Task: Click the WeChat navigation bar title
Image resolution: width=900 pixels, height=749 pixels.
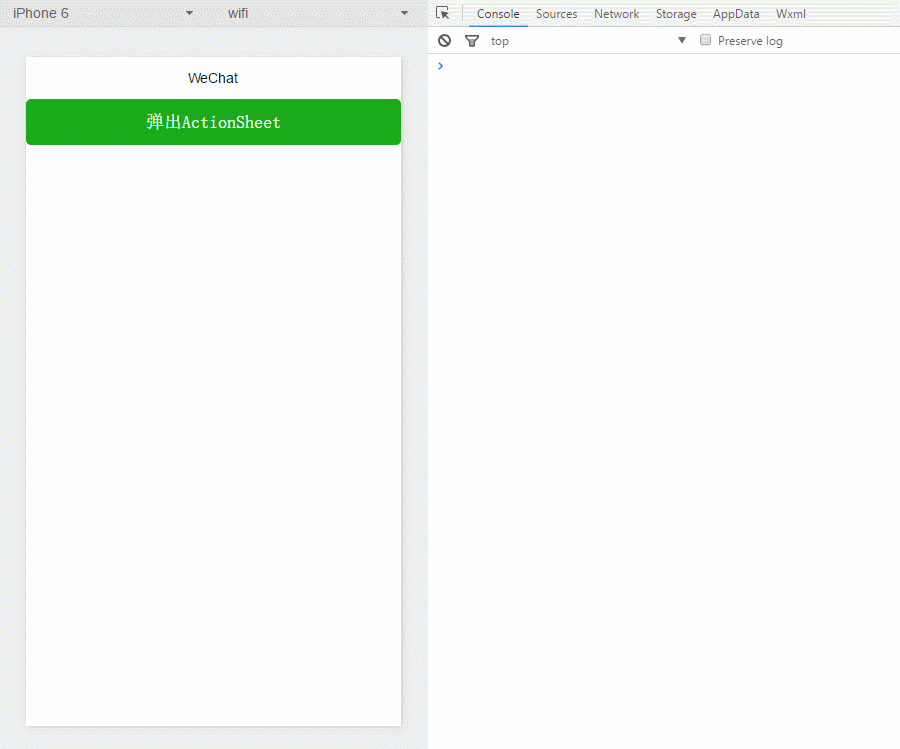Action: point(213,78)
